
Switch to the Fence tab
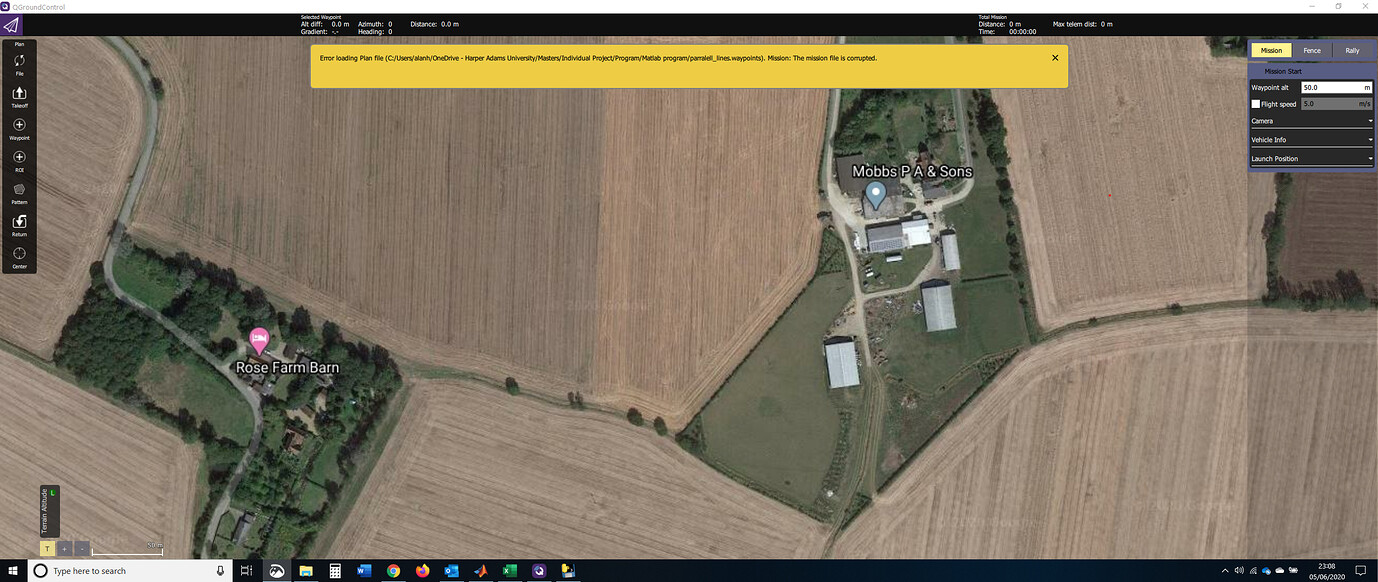(1311, 50)
